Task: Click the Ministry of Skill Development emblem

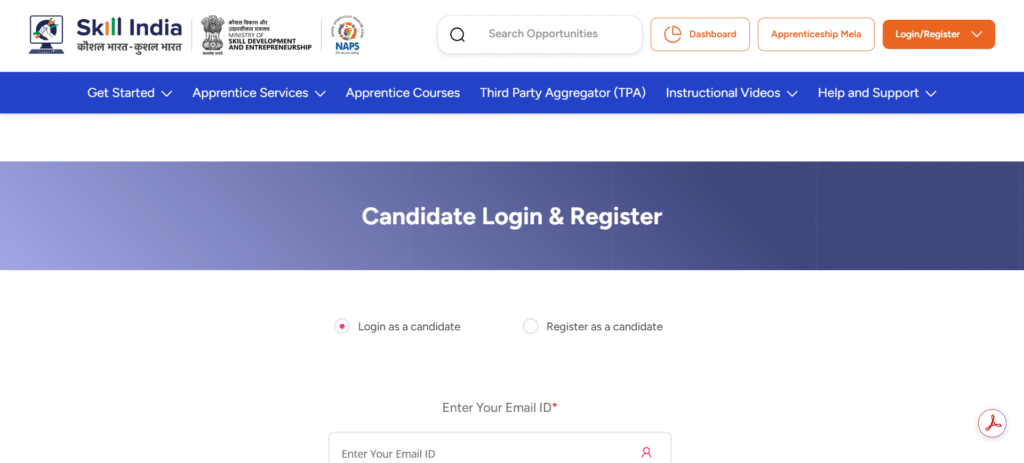Action: pos(211,34)
